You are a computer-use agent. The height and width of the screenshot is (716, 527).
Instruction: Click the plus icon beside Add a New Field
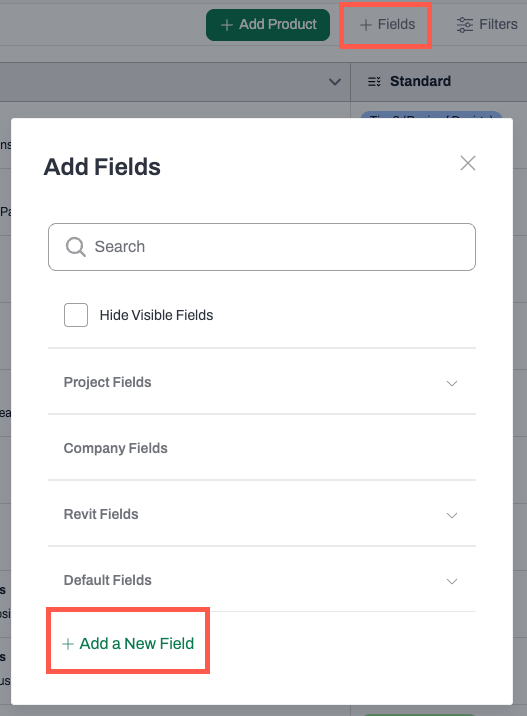tap(68, 644)
